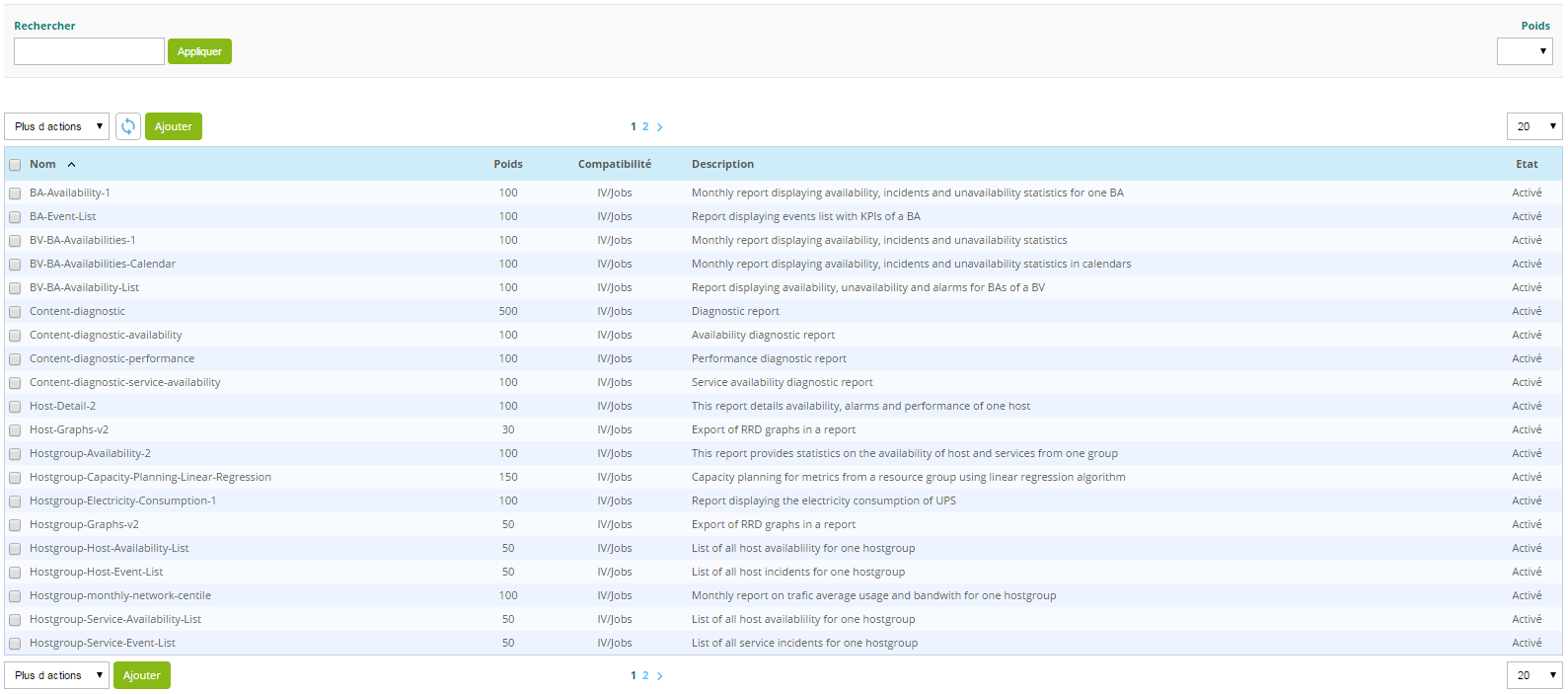Go to page 2 in top pagination

click(645, 127)
